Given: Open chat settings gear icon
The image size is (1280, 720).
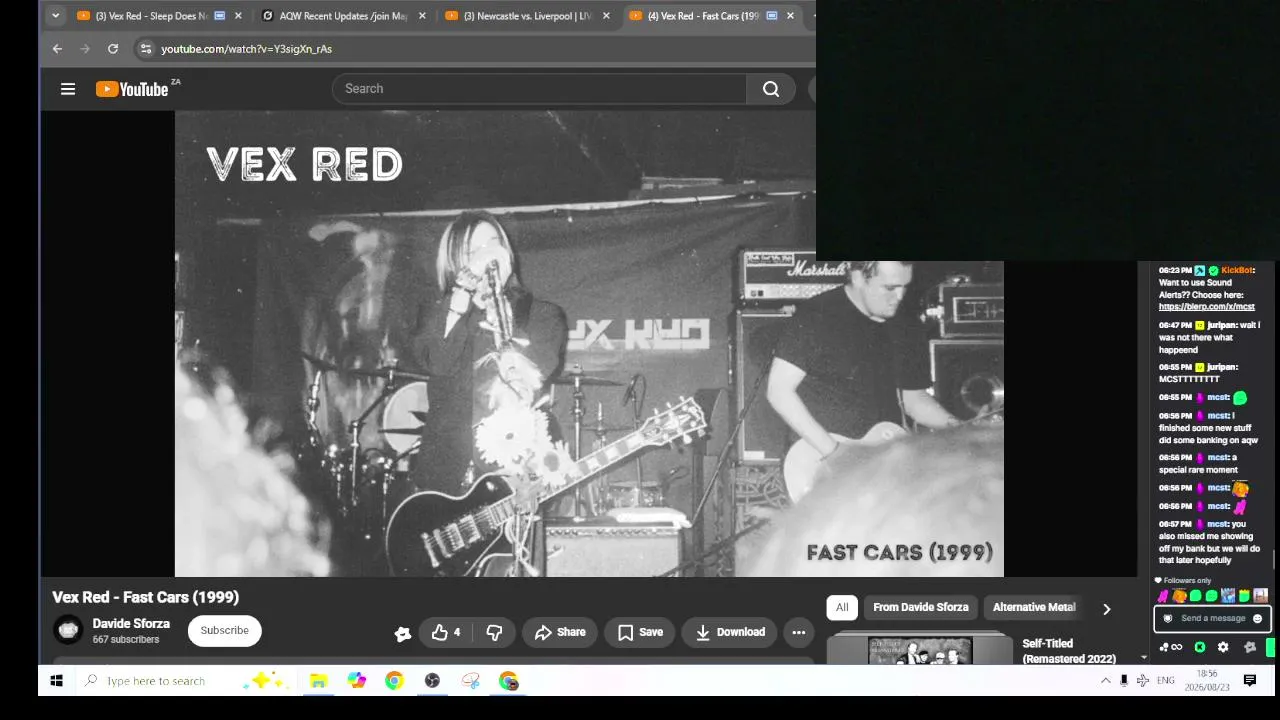Looking at the screenshot, I should [x=1223, y=647].
